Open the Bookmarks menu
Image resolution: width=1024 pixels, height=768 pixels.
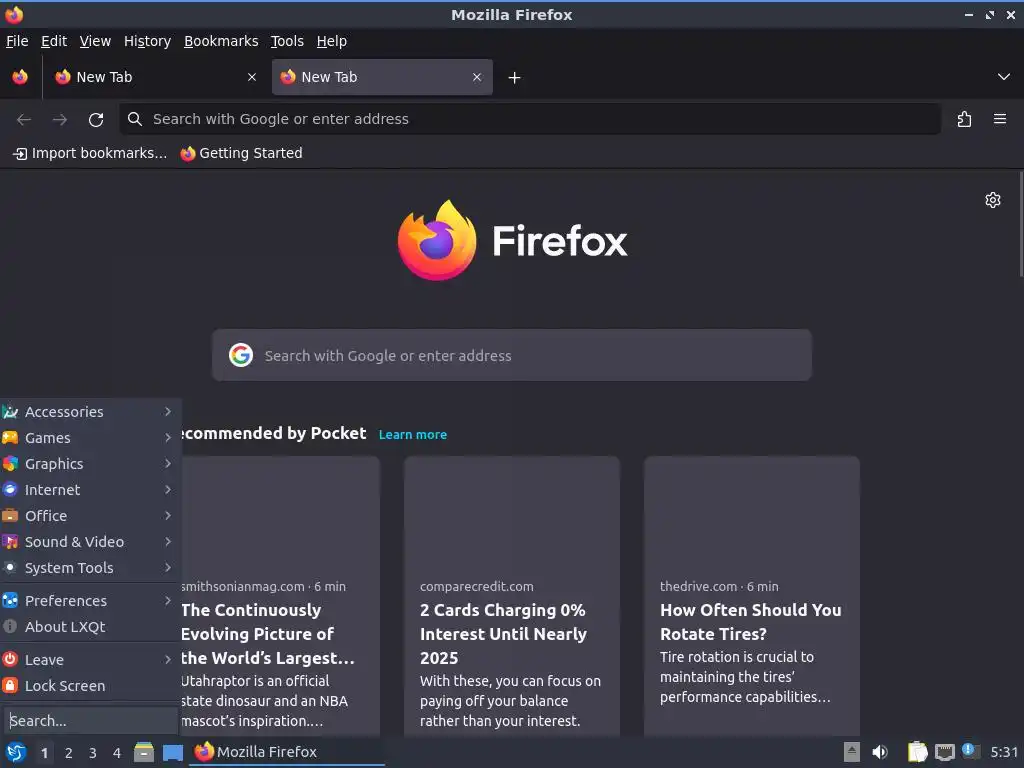(221, 41)
